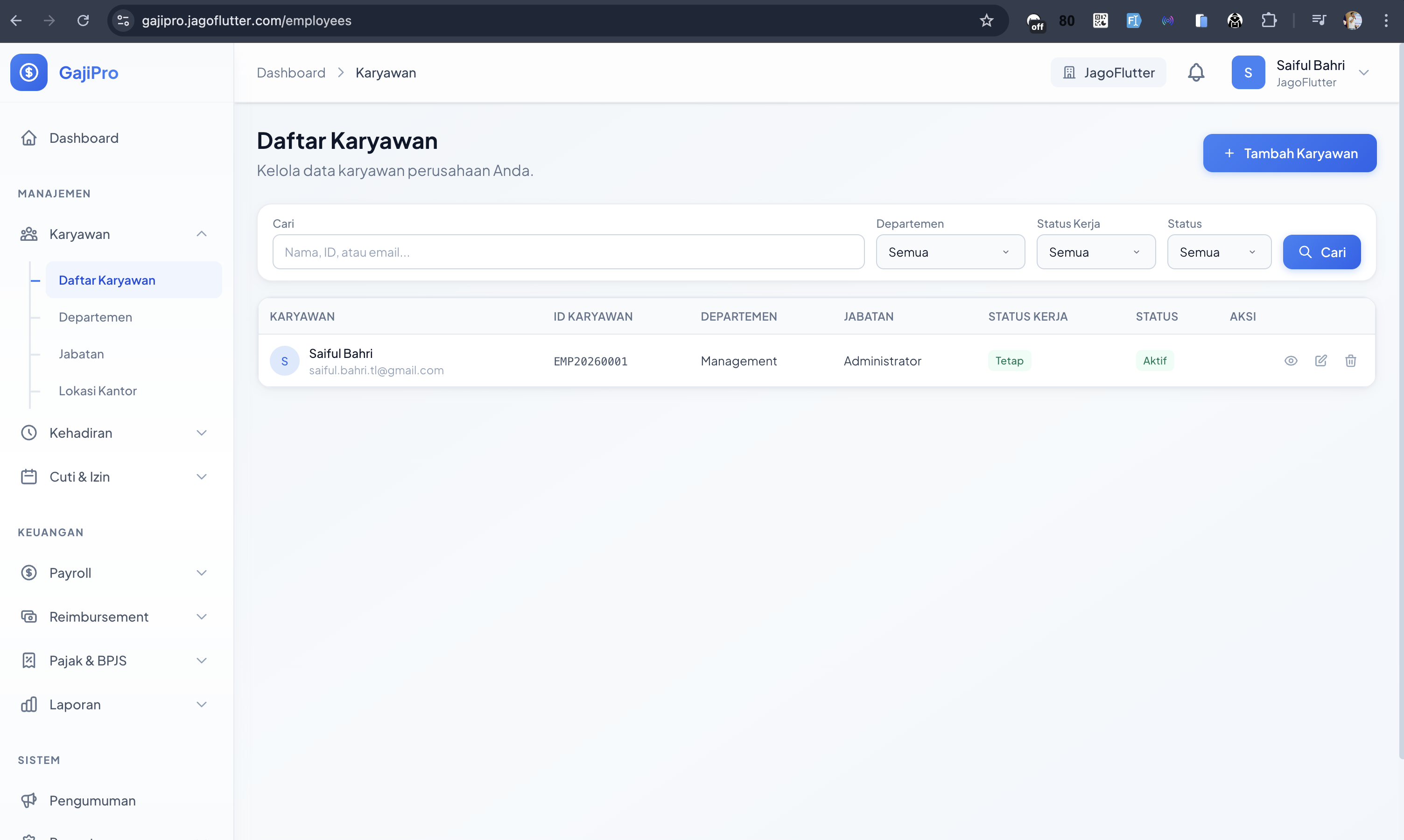Open Chrome three-dot menu

click(x=1386, y=21)
